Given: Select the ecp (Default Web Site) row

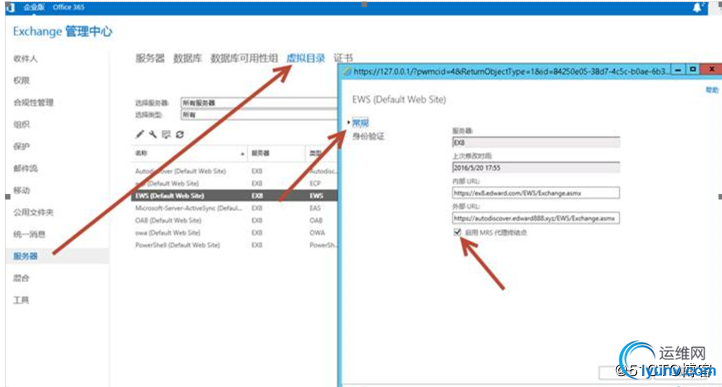Looking at the screenshot, I should point(234,183).
